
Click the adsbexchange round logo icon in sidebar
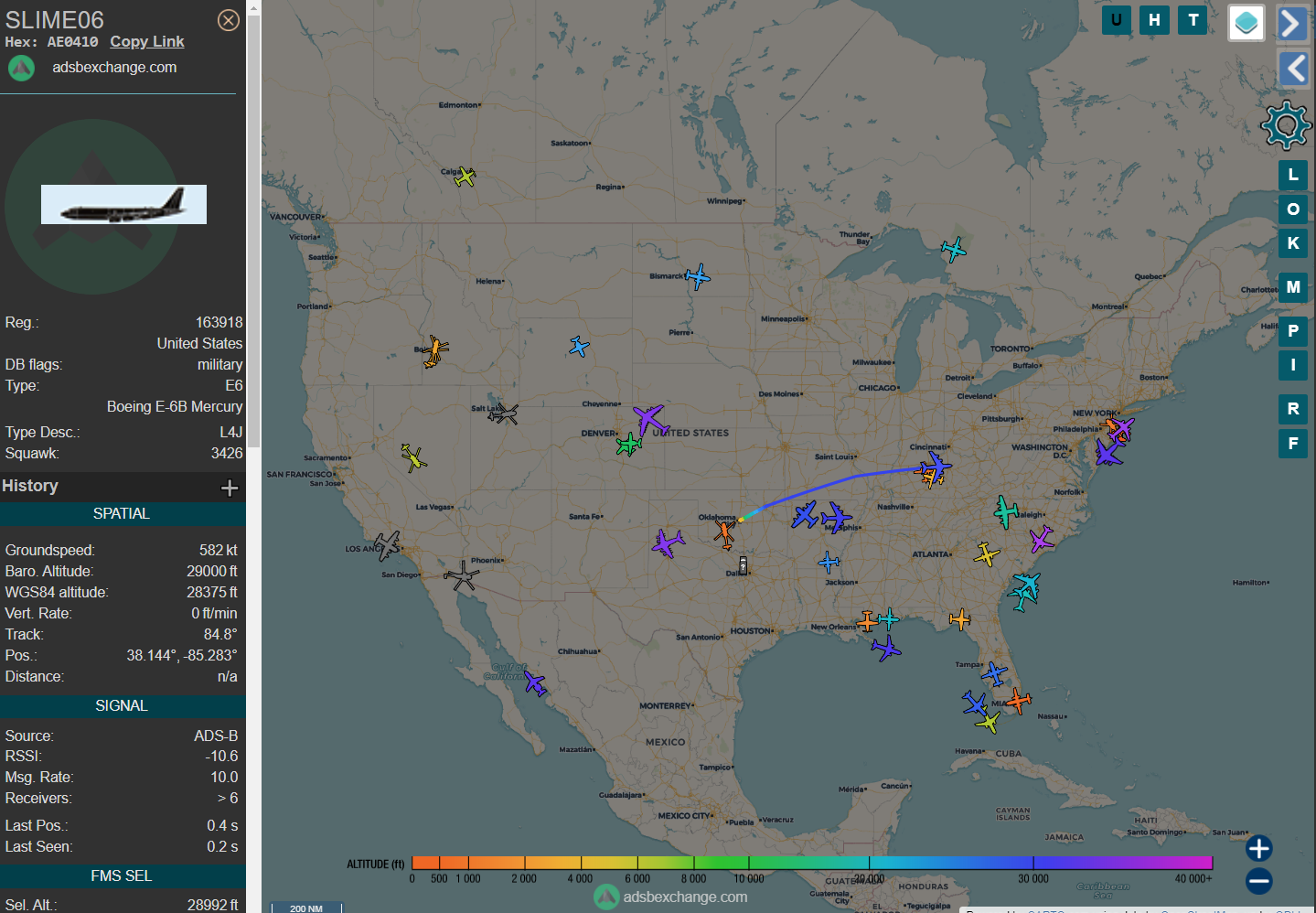[21, 68]
